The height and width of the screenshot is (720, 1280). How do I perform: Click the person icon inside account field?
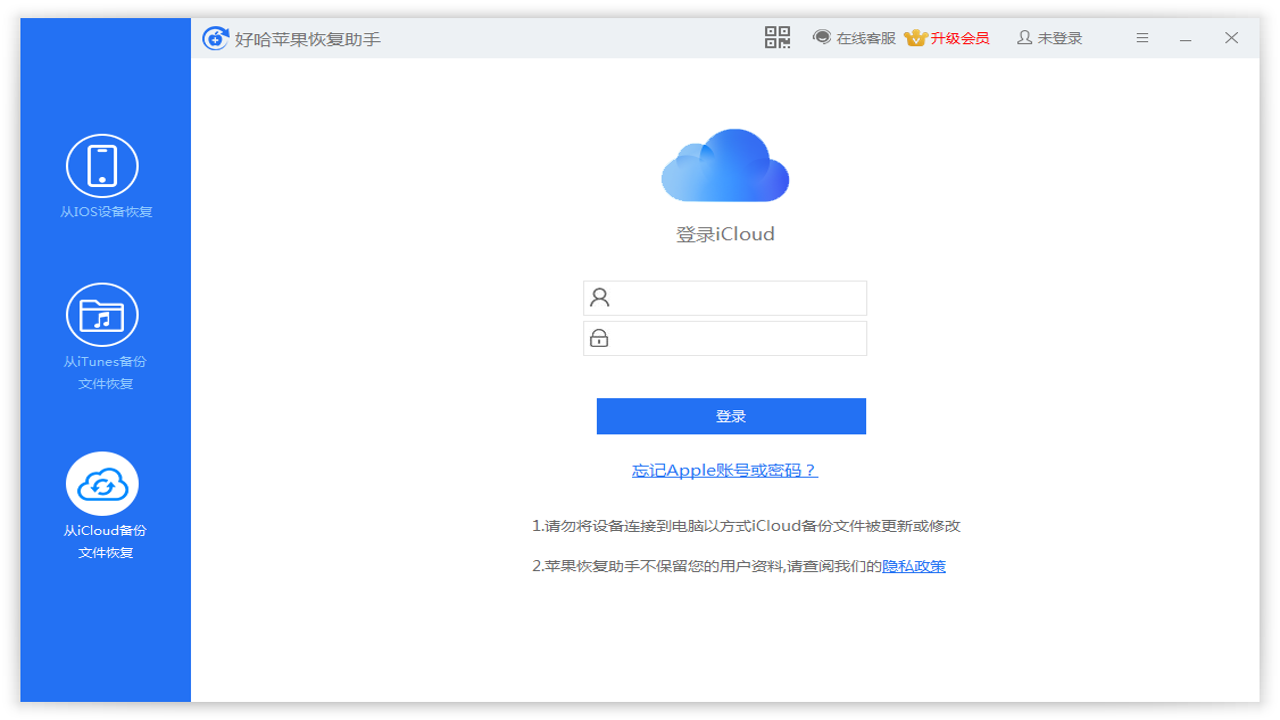pos(598,297)
